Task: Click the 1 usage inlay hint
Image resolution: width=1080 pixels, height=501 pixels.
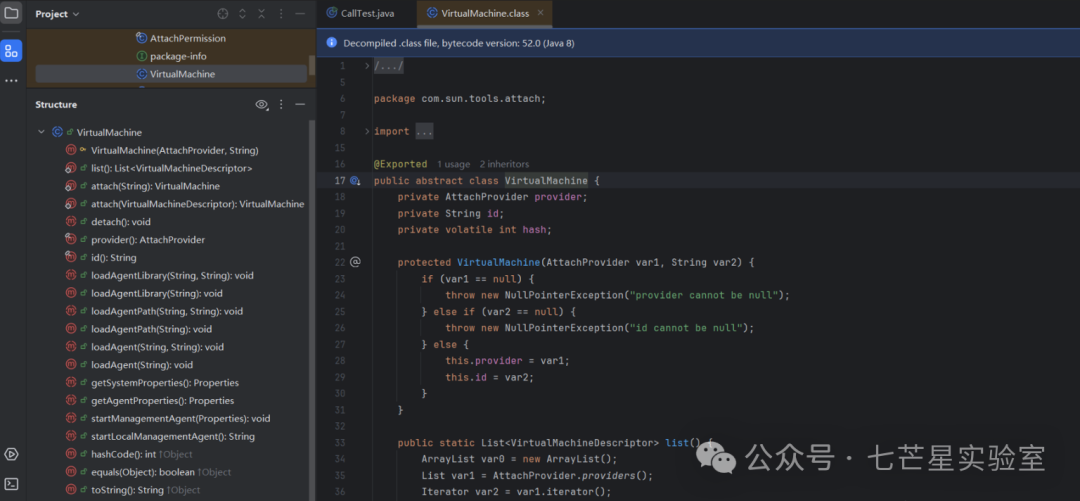Action: 454,164
